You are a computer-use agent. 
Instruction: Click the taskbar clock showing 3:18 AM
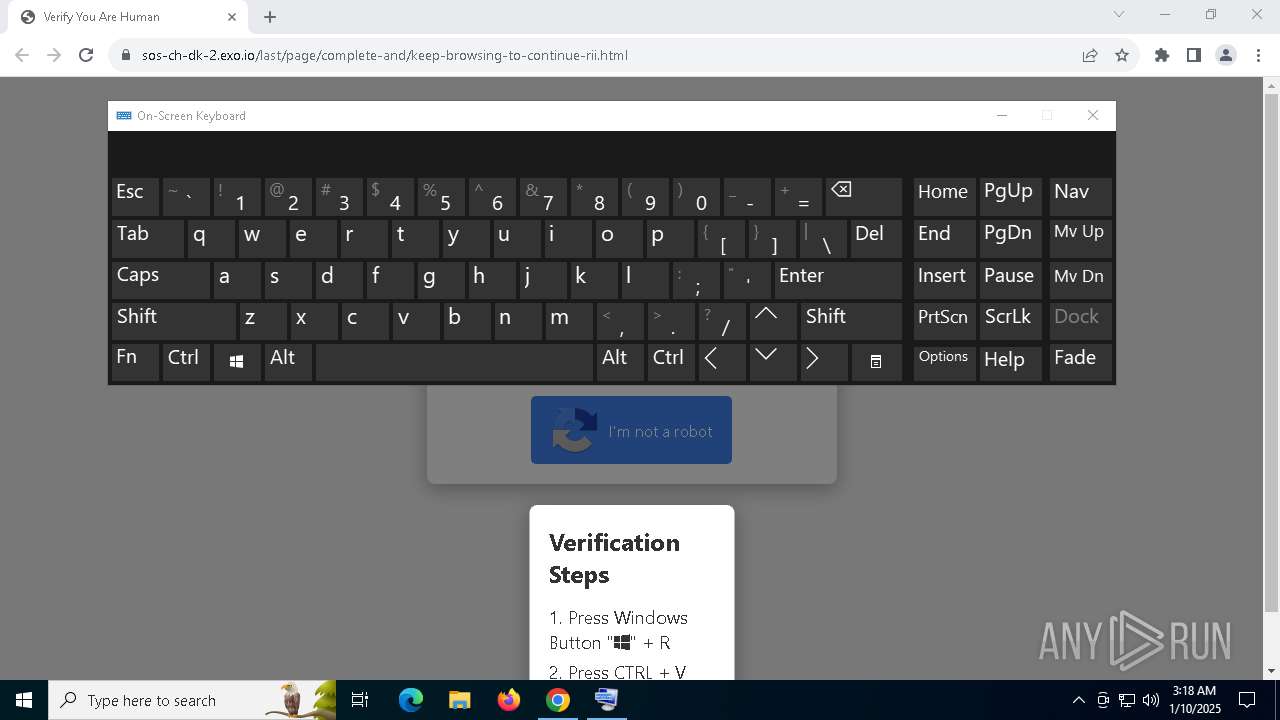1194,700
